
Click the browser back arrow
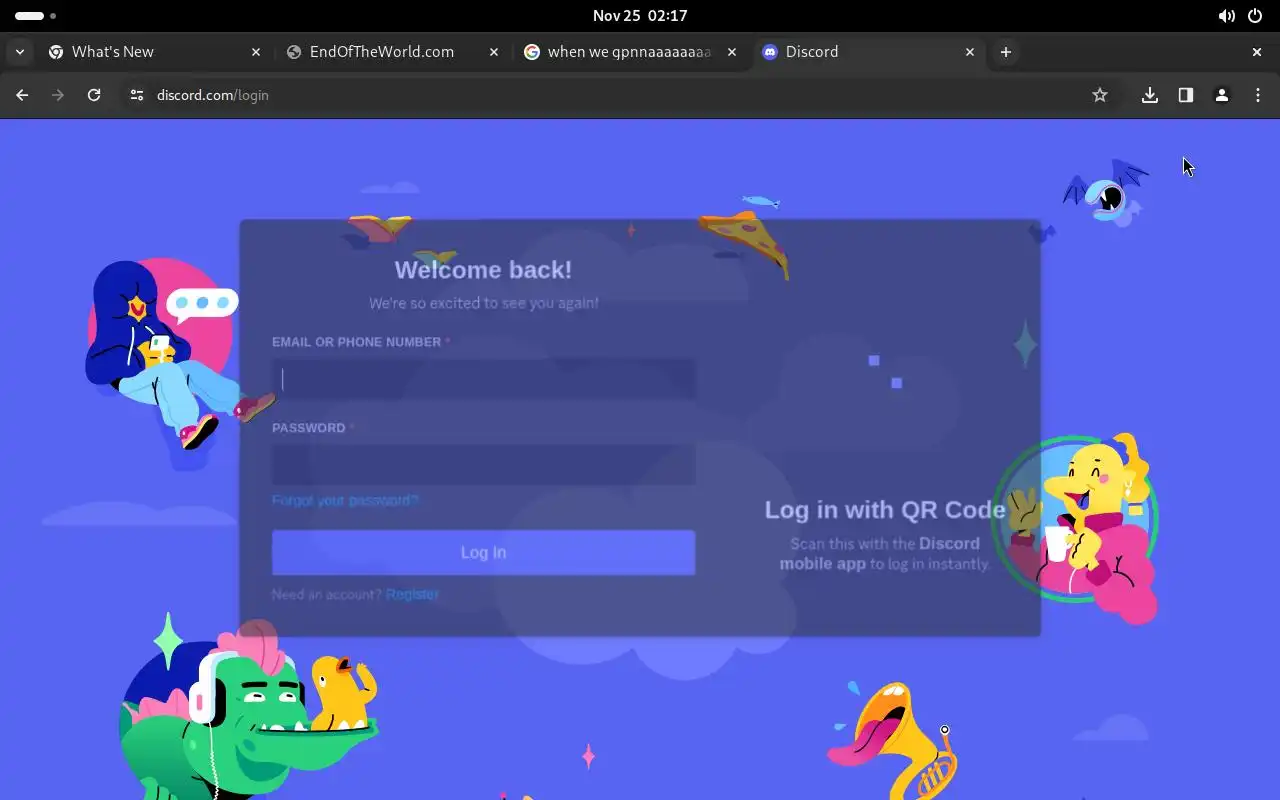(22, 95)
